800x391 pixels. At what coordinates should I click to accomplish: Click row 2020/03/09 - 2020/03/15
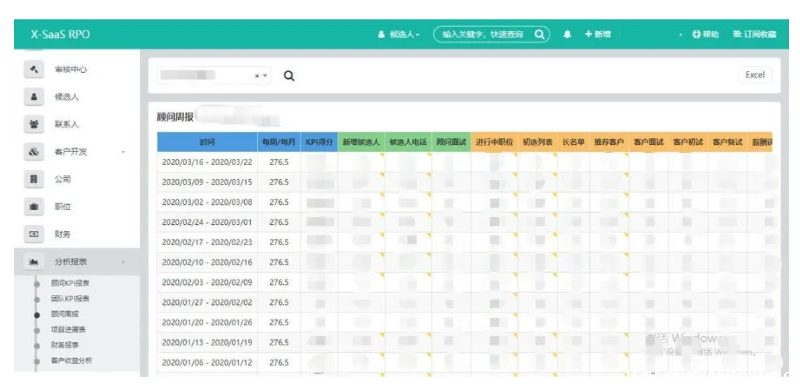[464, 182]
